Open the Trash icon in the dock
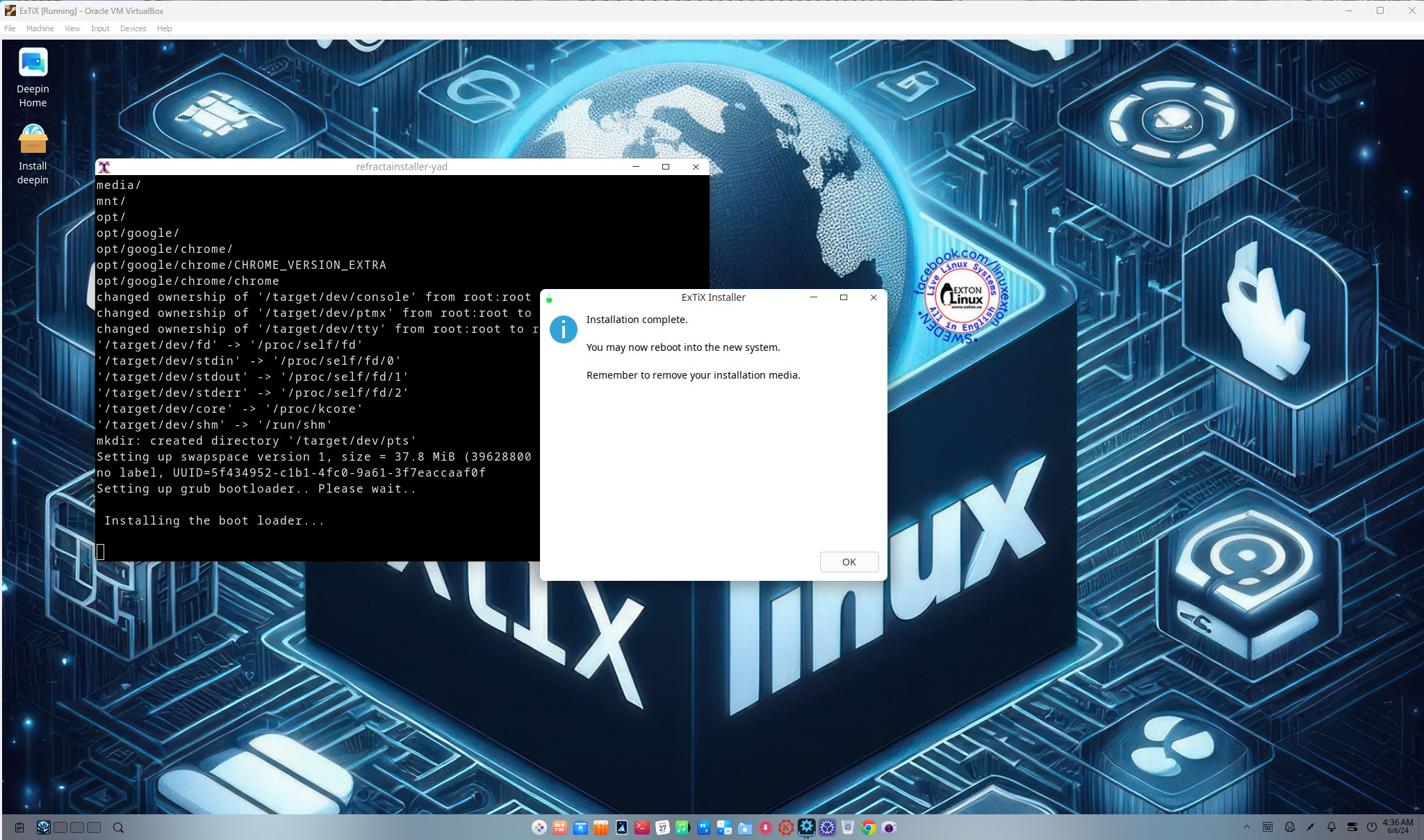The height and width of the screenshot is (840, 1424). (x=847, y=827)
